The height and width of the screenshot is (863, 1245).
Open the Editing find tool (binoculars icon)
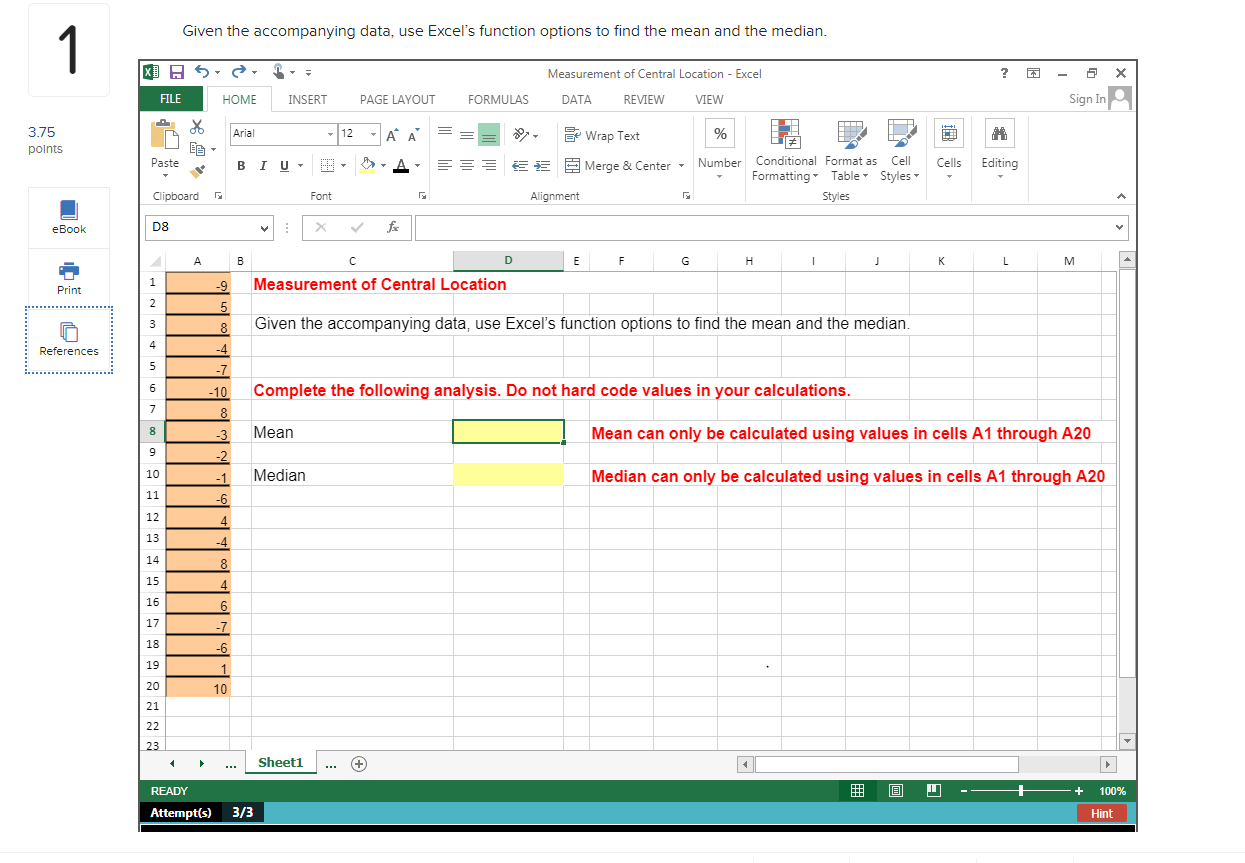[x=999, y=133]
